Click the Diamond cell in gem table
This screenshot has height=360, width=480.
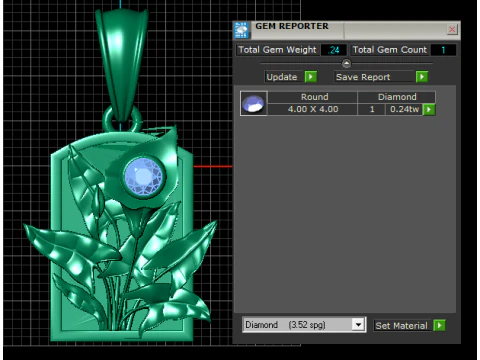click(397, 97)
